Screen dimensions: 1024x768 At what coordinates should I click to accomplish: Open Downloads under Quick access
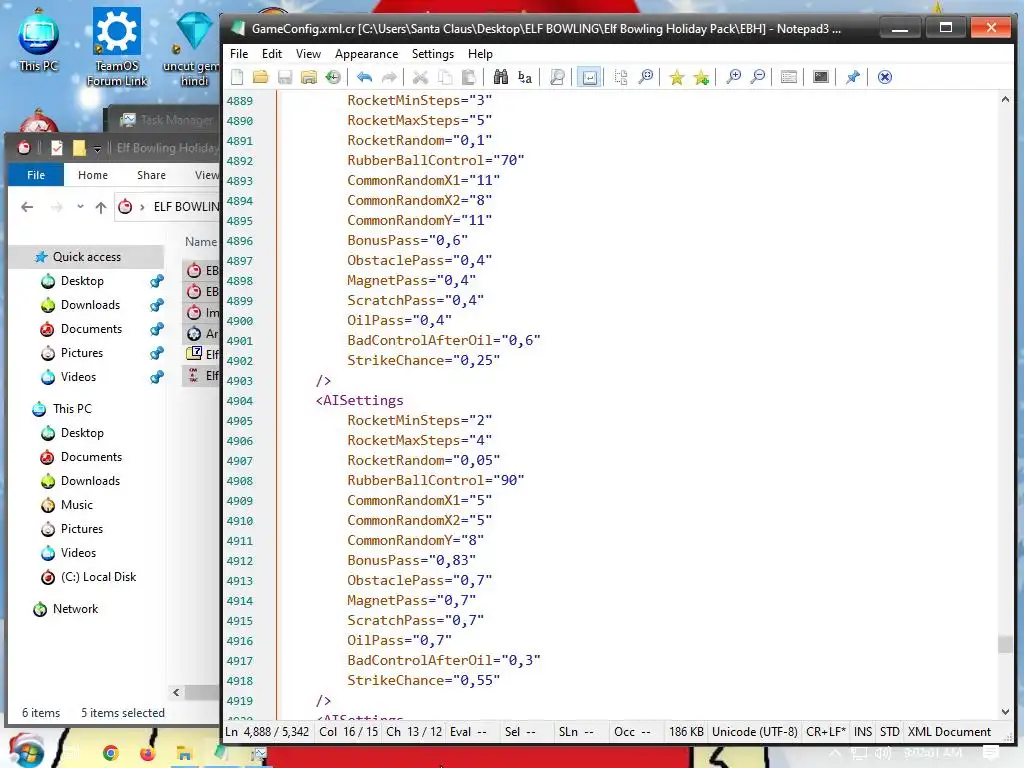pos(90,305)
